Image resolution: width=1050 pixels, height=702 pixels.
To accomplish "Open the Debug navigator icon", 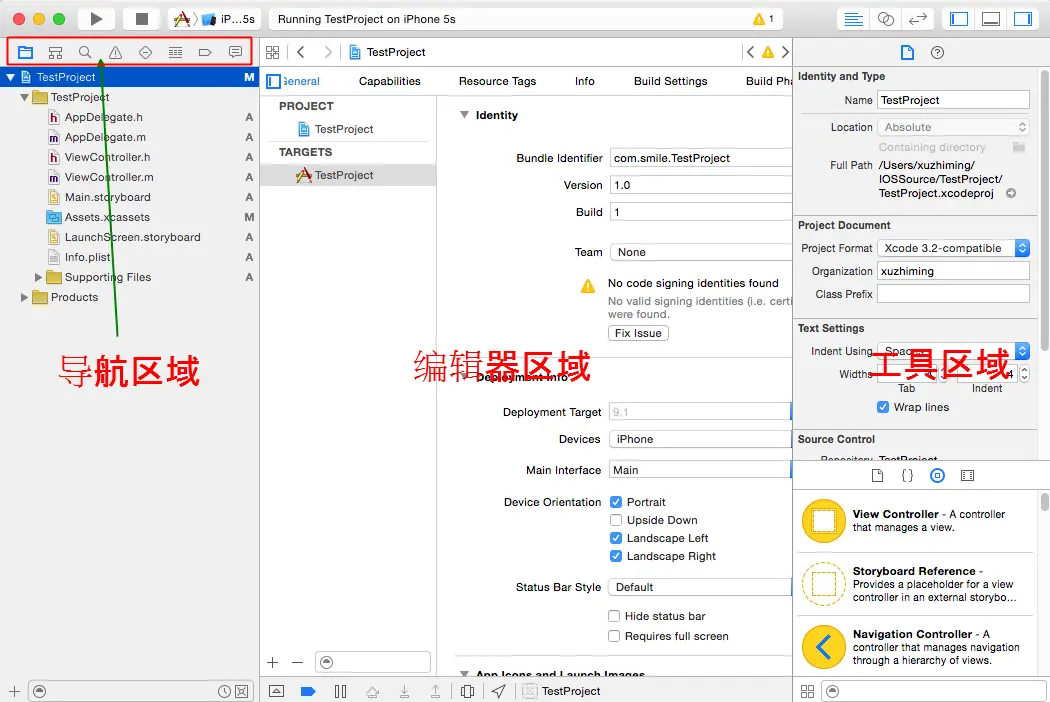I will [175, 52].
